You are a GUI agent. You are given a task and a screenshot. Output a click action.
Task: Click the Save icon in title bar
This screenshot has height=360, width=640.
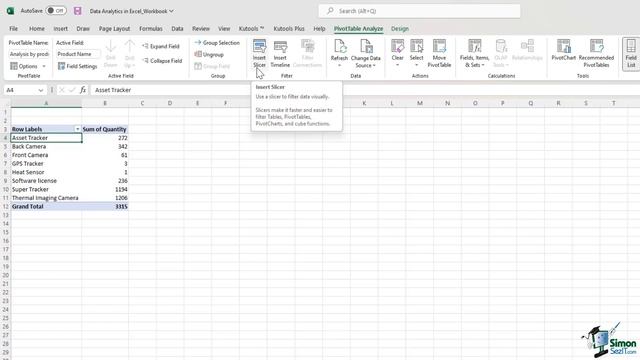[x=78, y=11]
